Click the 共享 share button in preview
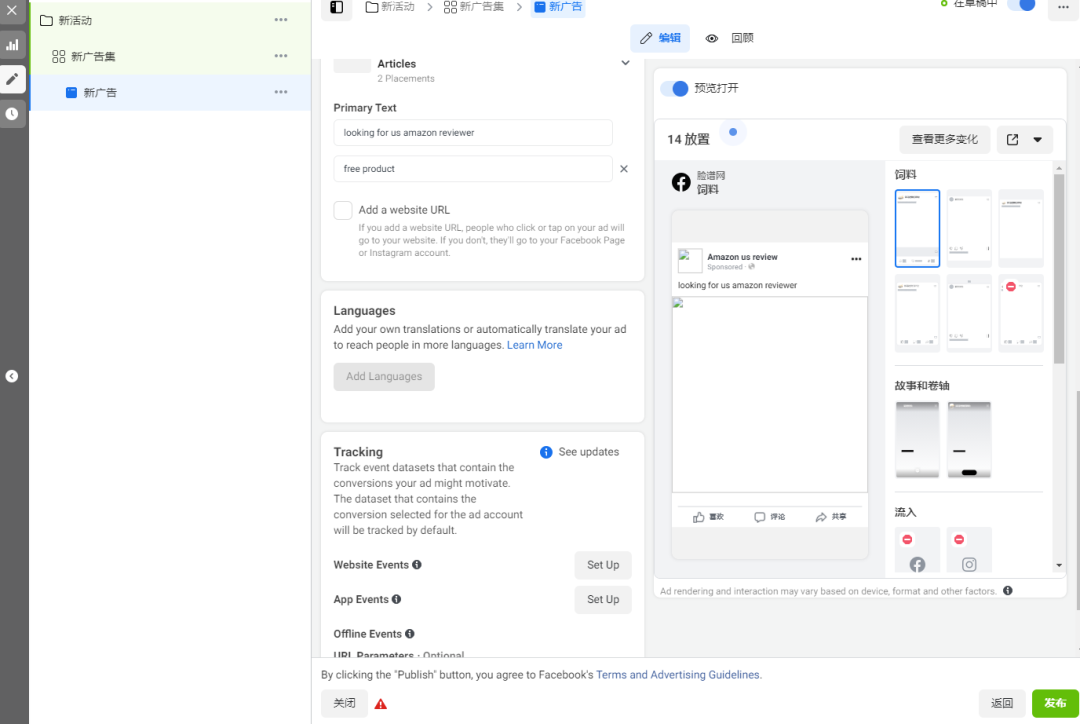Image resolution: width=1080 pixels, height=724 pixels. click(x=831, y=517)
